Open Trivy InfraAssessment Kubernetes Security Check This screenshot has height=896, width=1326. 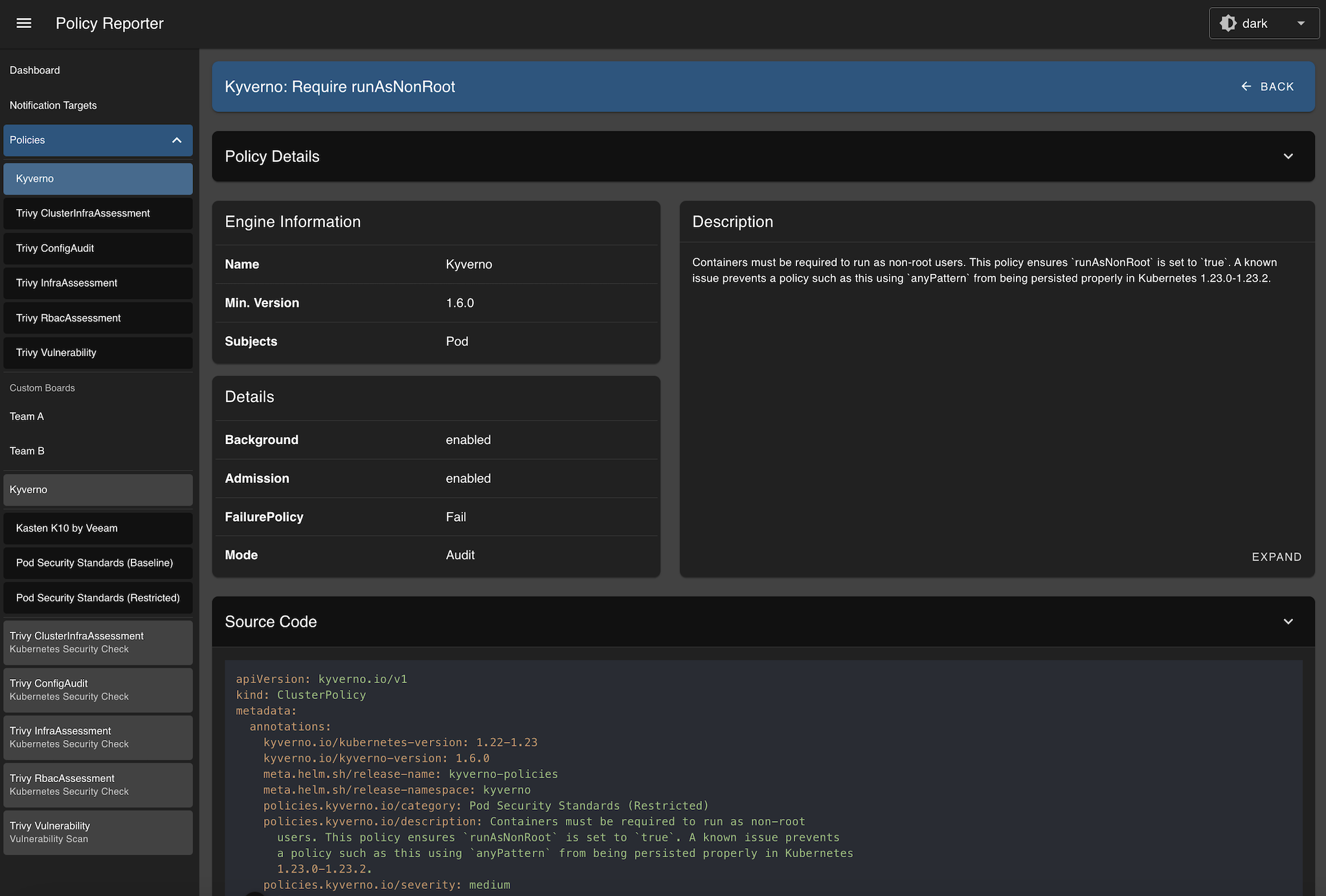point(98,737)
